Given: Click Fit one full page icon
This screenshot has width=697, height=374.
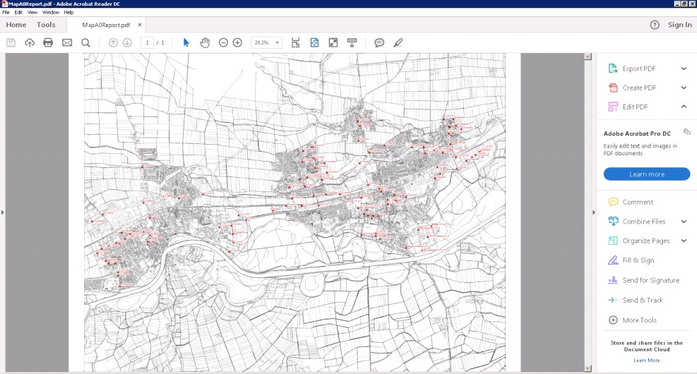Looking at the screenshot, I should point(314,43).
